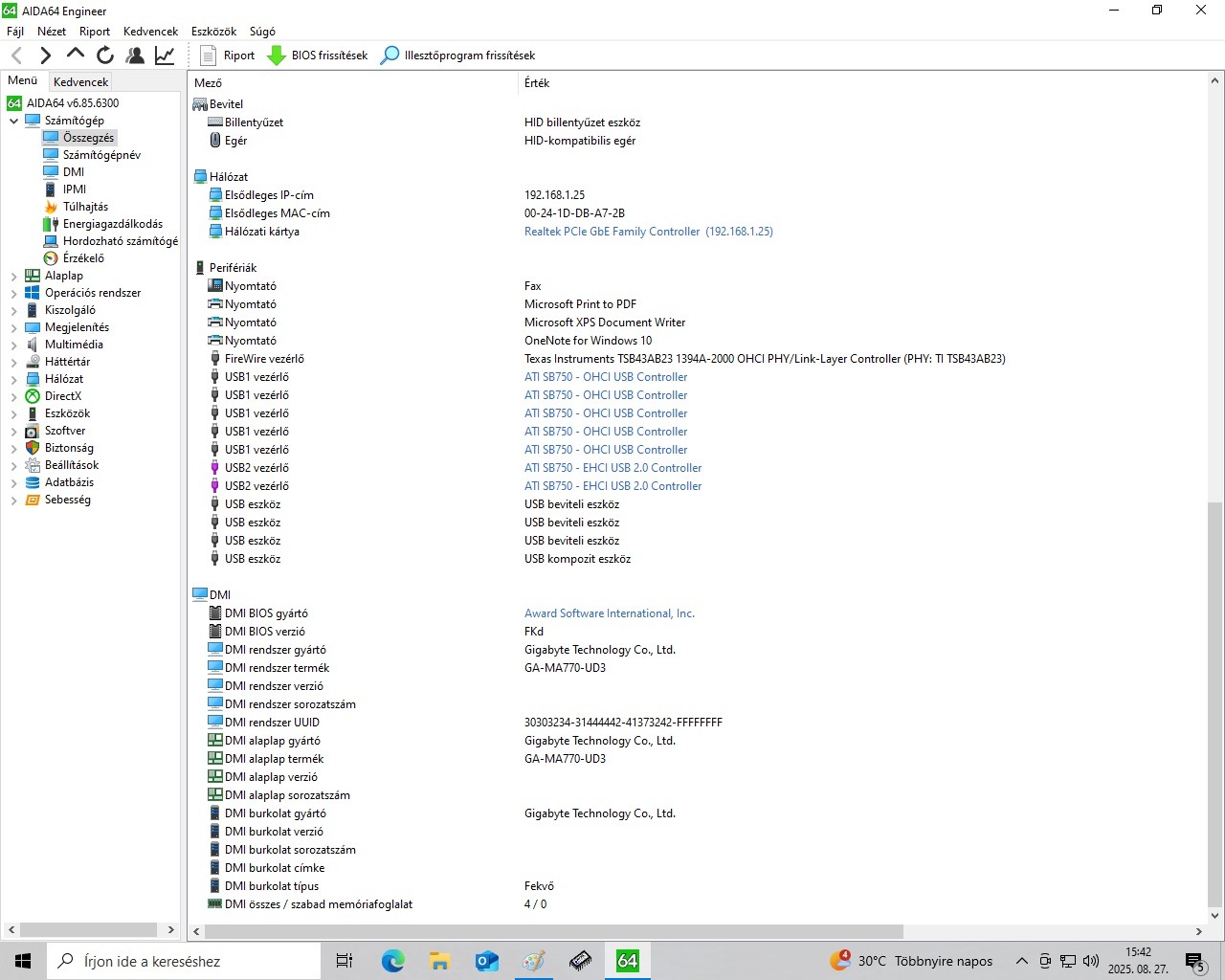Open Award Software International, Inc. link
The height and width of the screenshot is (980, 1225).
click(610, 613)
